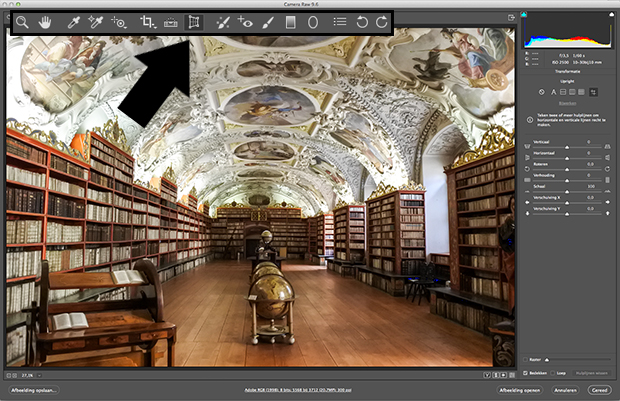The width and height of the screenshot is (620, 401).
Task: Toggle current panel settings preview icon
Action: (512, 375)
